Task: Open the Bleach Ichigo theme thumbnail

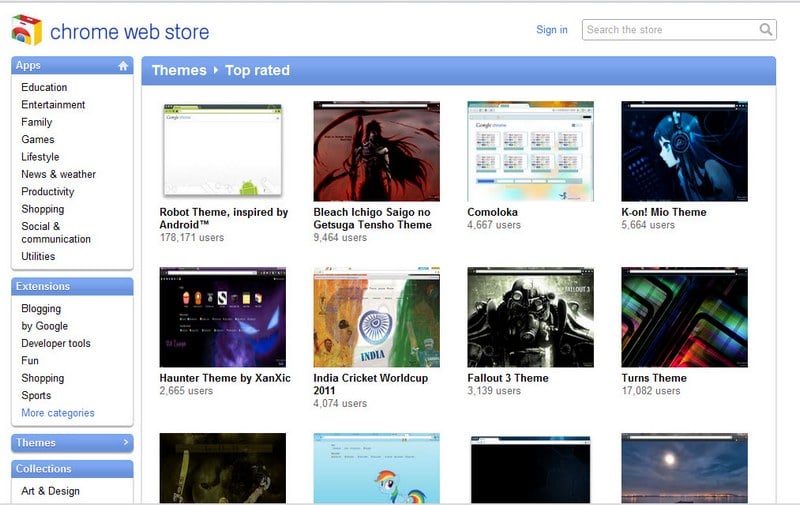Action: coord(376,150)
